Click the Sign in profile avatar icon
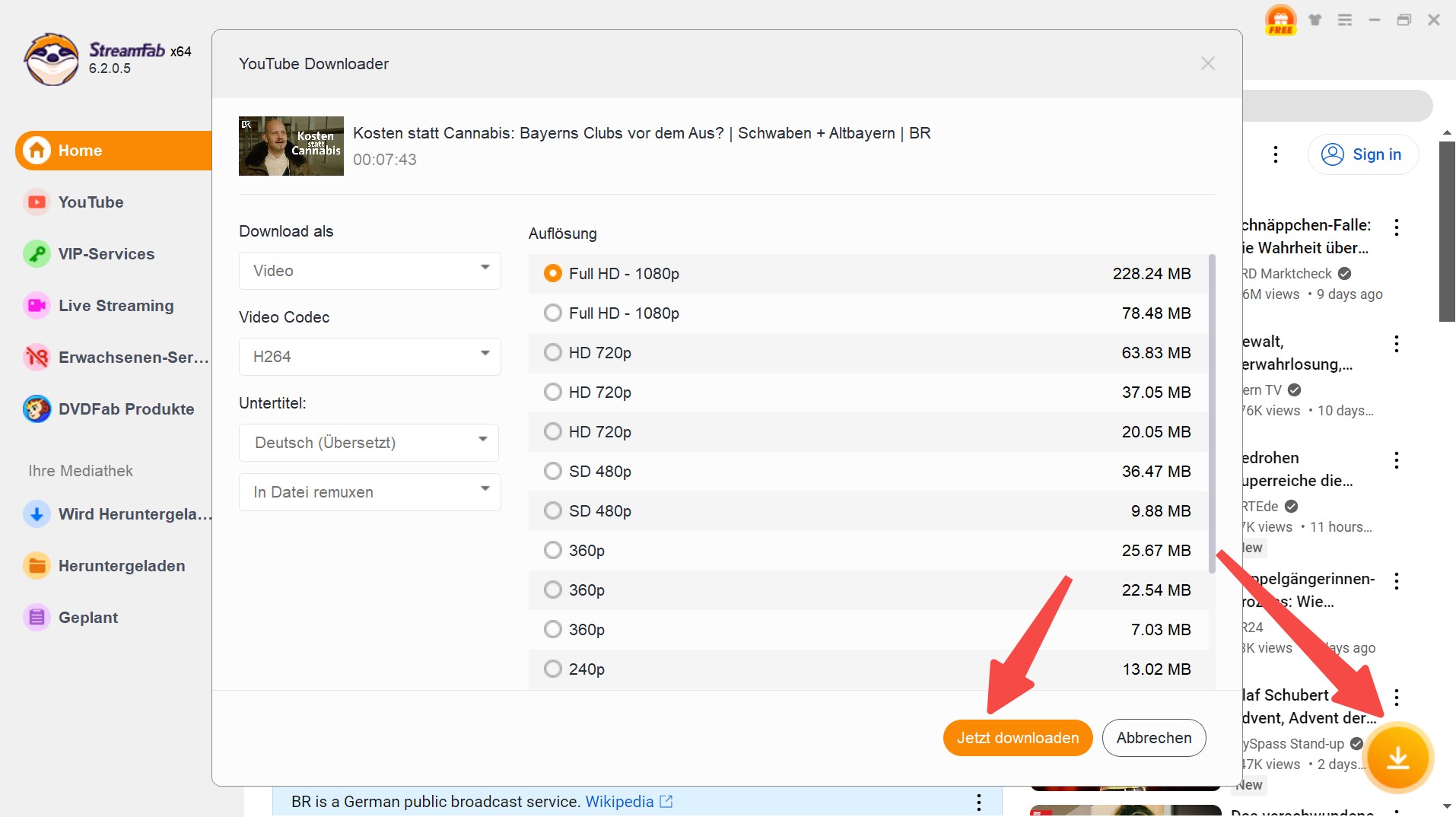 (x=1333, y=154)
